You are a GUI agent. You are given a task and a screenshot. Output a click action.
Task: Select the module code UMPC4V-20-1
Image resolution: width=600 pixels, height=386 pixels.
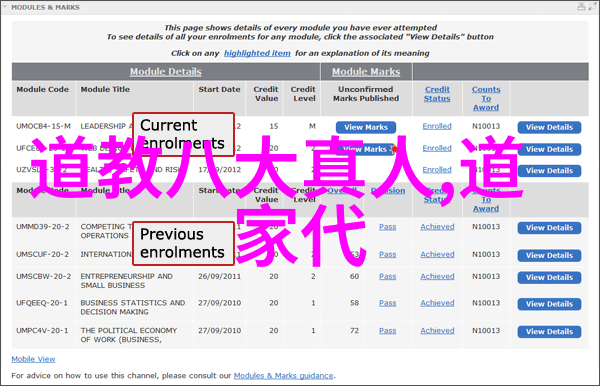click(x=42, y=331)
